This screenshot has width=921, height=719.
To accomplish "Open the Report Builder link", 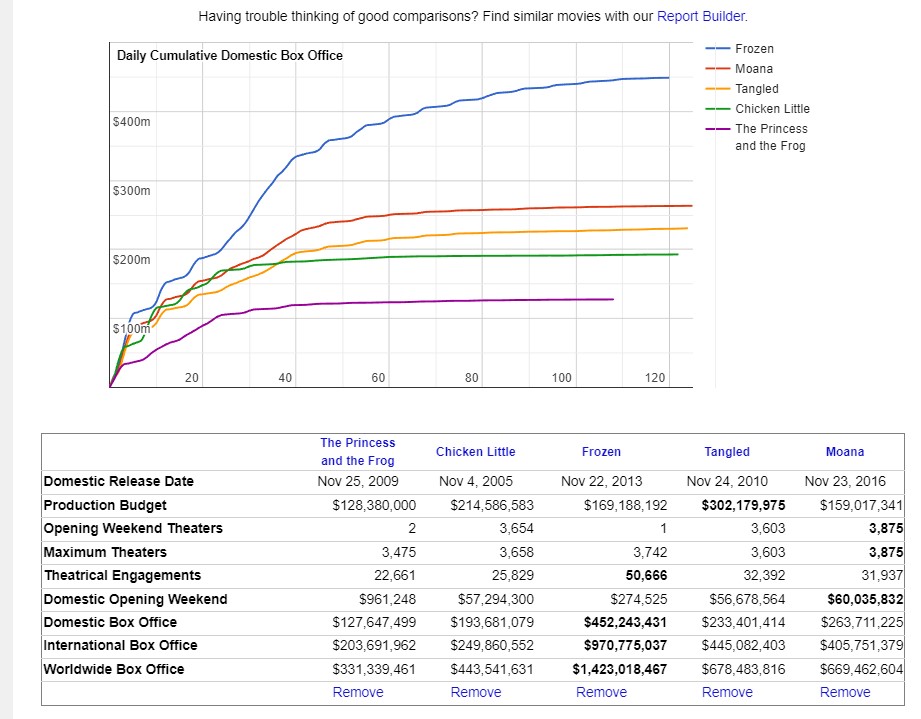I will point(701,16).
